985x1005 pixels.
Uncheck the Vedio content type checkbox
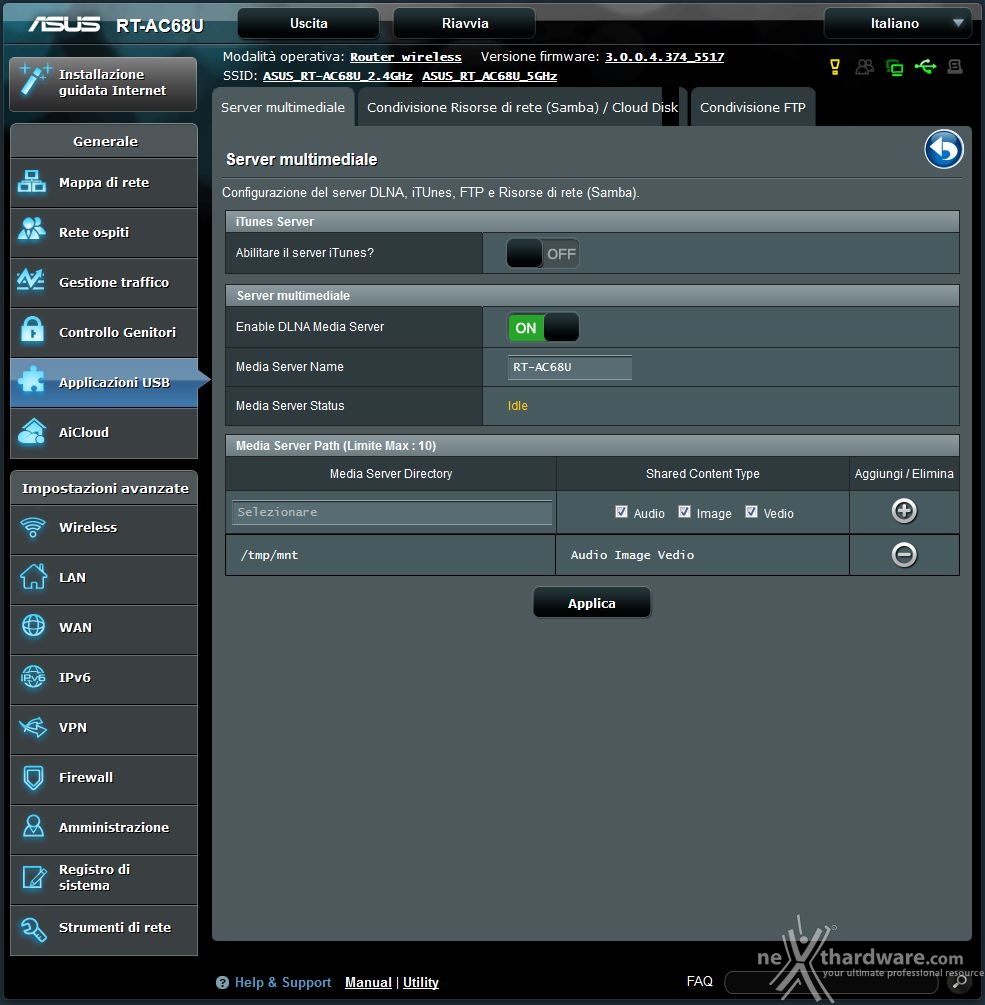point(751,511)
